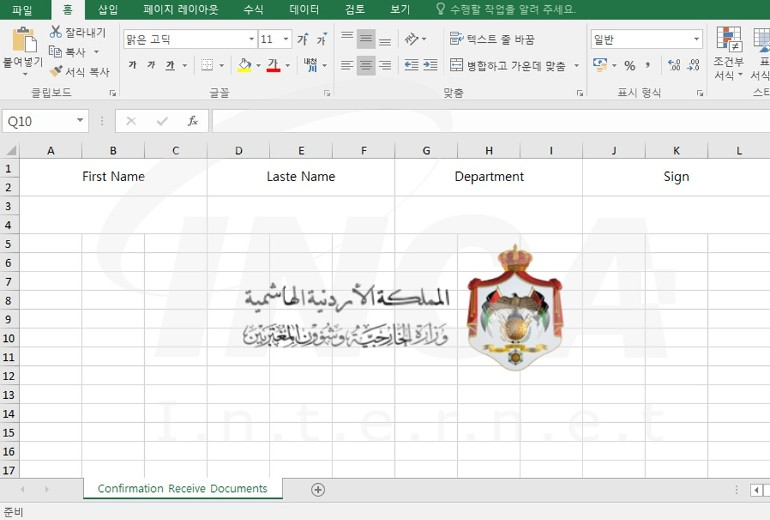The image size is (770, 520).
Task: Open the Name Box dropdown arrow
Action: [80, 120]
